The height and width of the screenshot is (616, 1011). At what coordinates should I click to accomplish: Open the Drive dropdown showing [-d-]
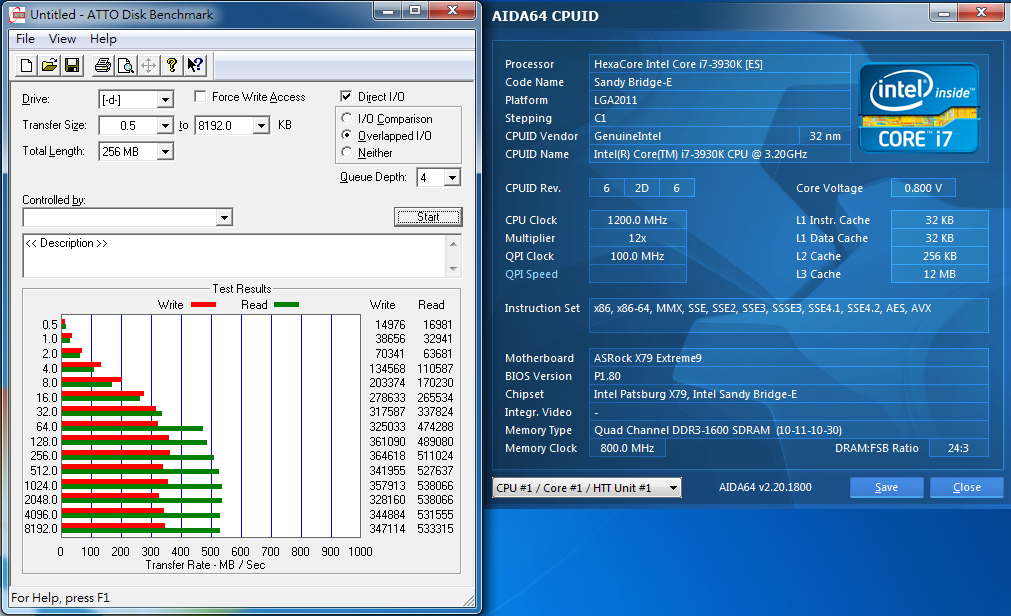pos(165,99)
